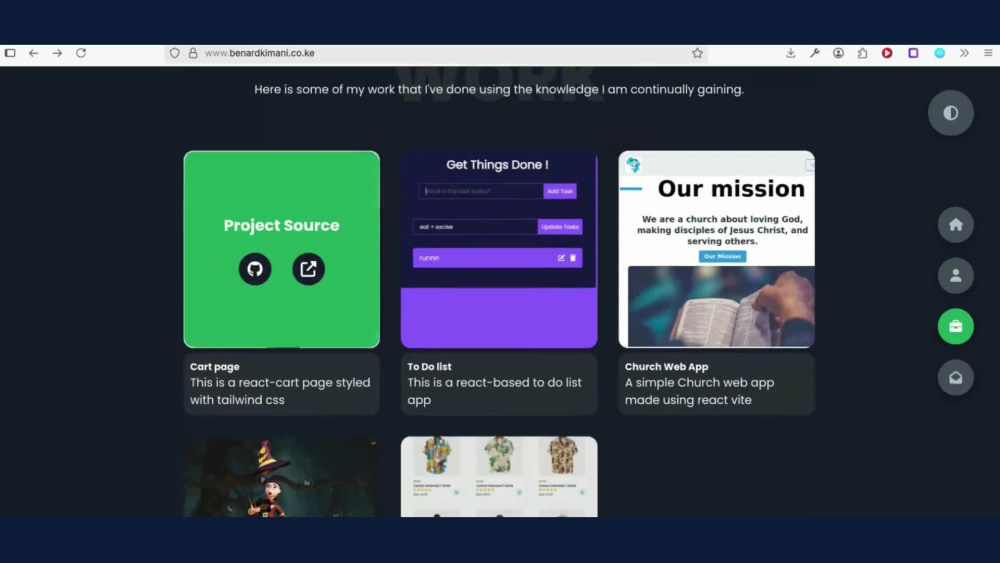Image resolution: width=1000 pixels, height=563 pixels.
Task: Open the wizard character project thumbnail
Action: (281, 477)
